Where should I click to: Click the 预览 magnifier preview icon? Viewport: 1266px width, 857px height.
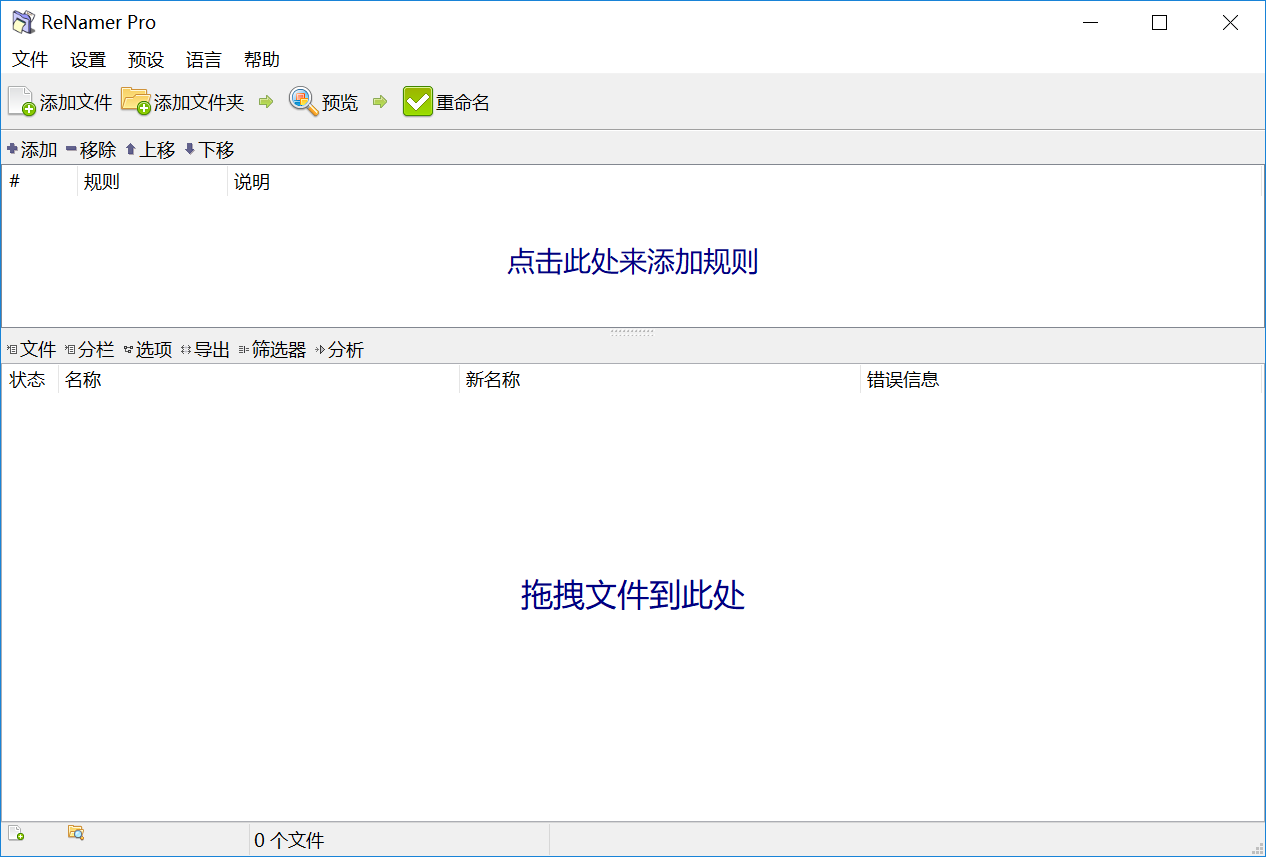click(302, 100)
